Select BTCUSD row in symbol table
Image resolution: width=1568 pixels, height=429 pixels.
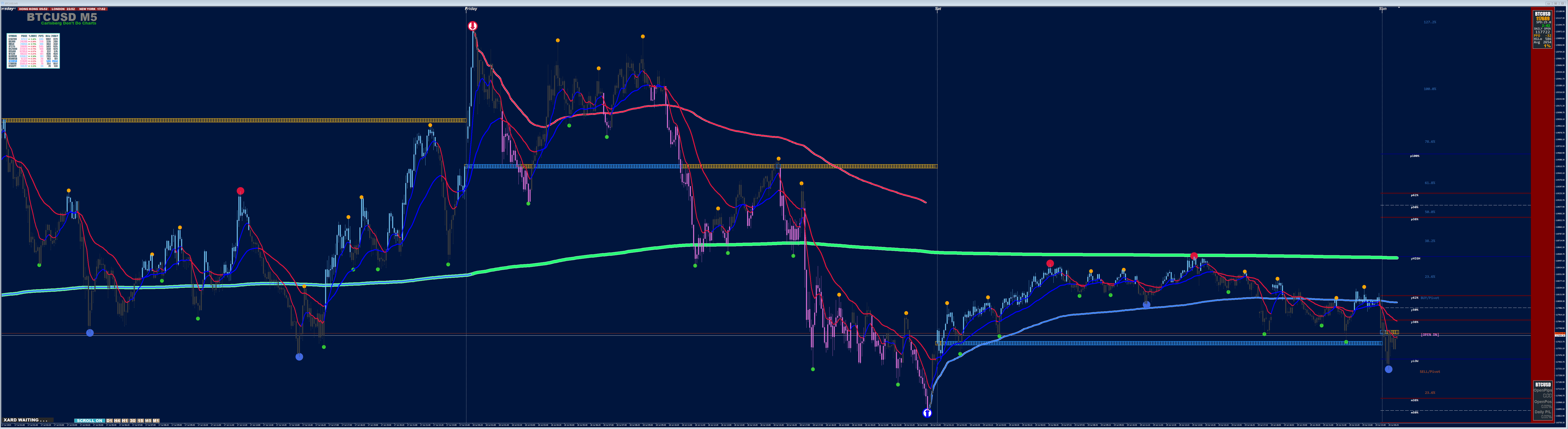coord(13,61)
